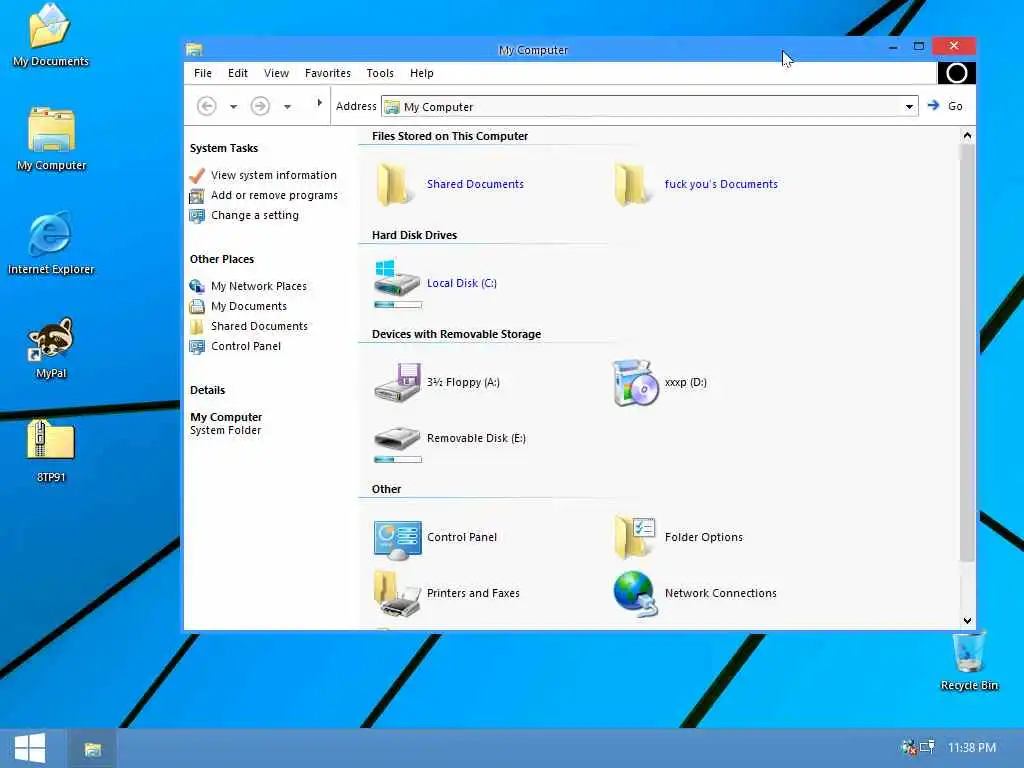Viewport: 1024px width, 768px height.
Task: Click the circular throbber logo icon
Action: (x=957, y=73)
